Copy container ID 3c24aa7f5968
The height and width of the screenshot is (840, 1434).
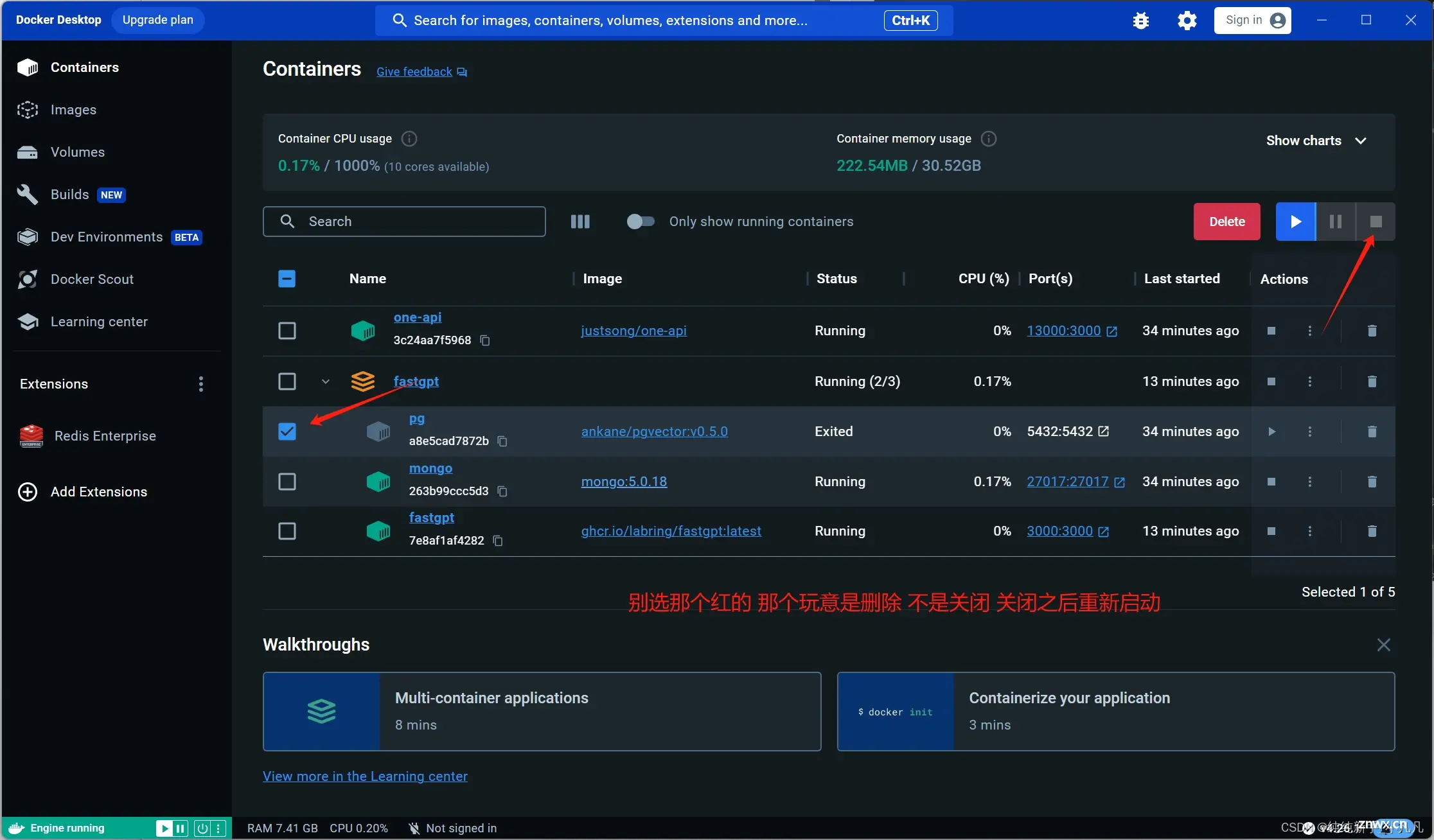485,340
